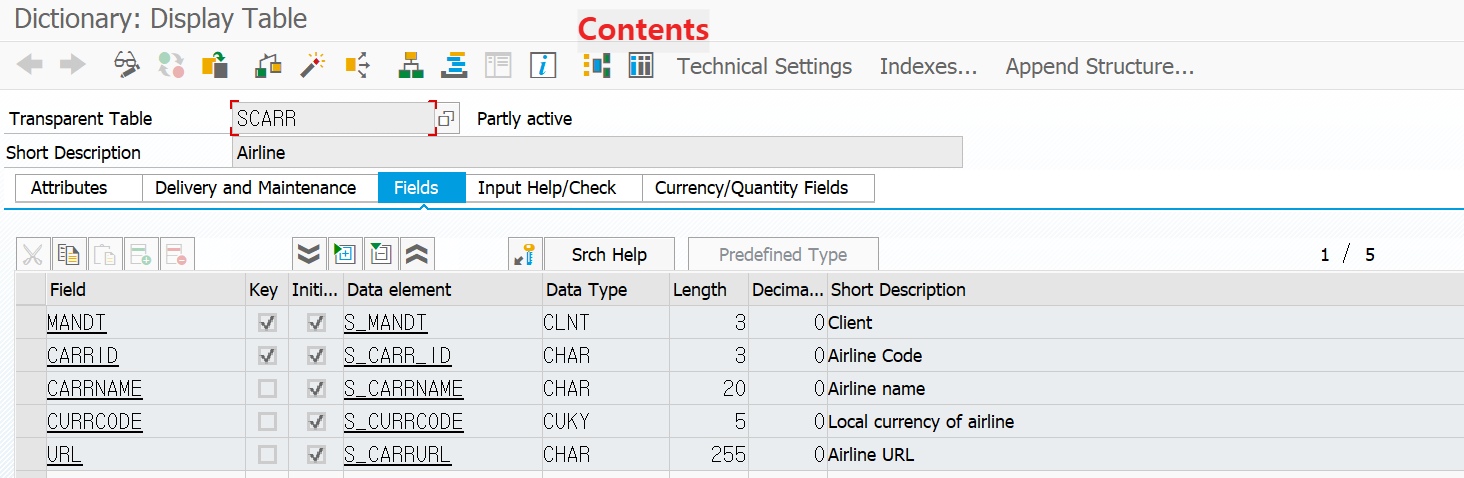Toggle Initial Values checkbox for CARRNAME
This screenshot has height=478, width=1464.
point(316,389)
